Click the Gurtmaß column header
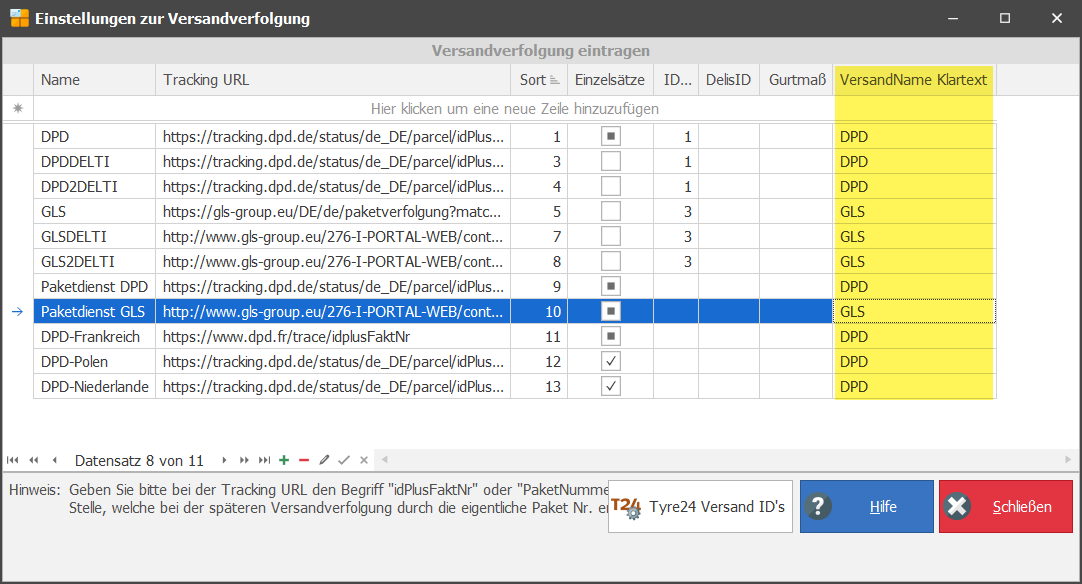This screenshot has width=1082, height=584. [x=796, y=80]
